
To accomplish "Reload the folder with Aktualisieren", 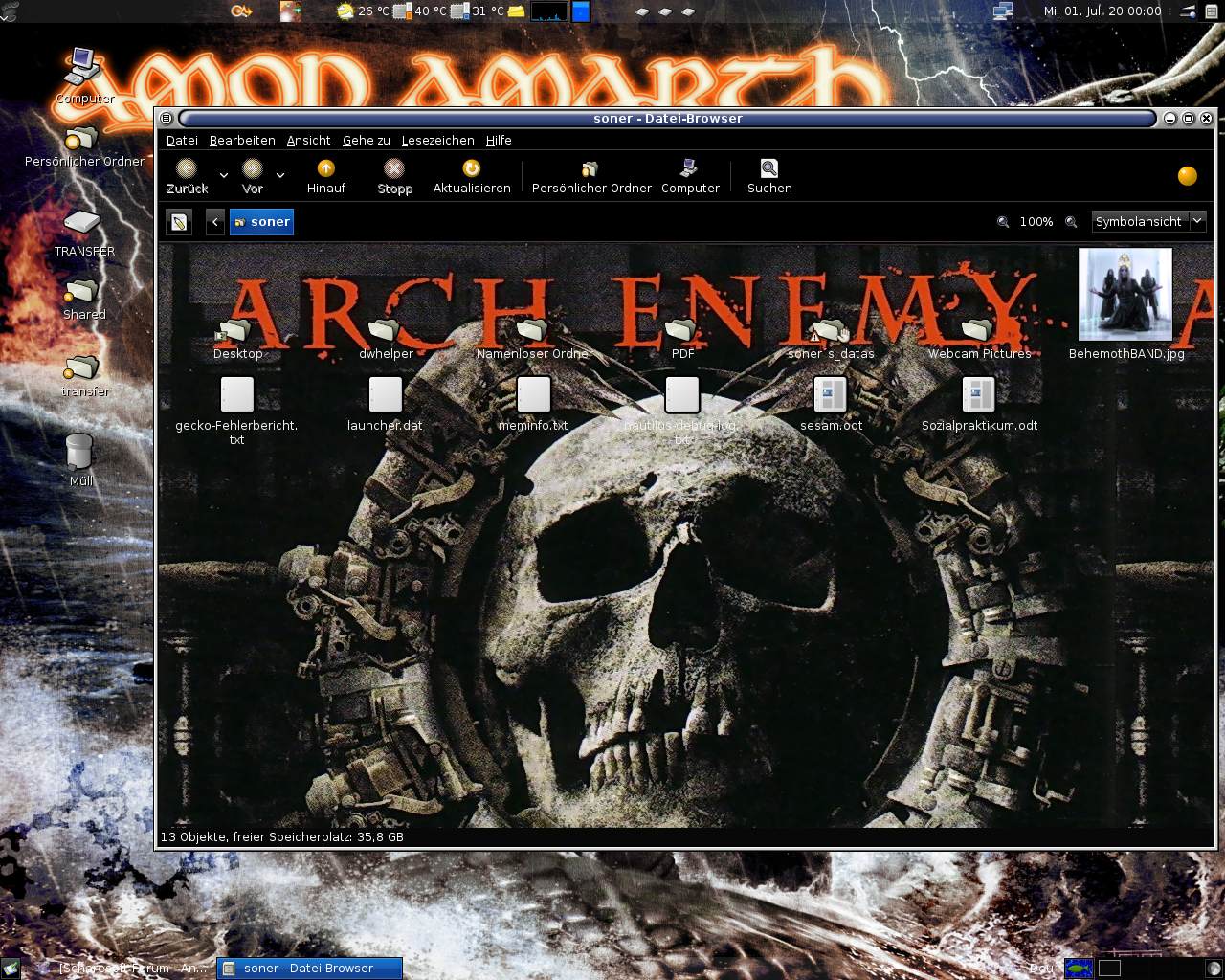I will coord(472,177).
